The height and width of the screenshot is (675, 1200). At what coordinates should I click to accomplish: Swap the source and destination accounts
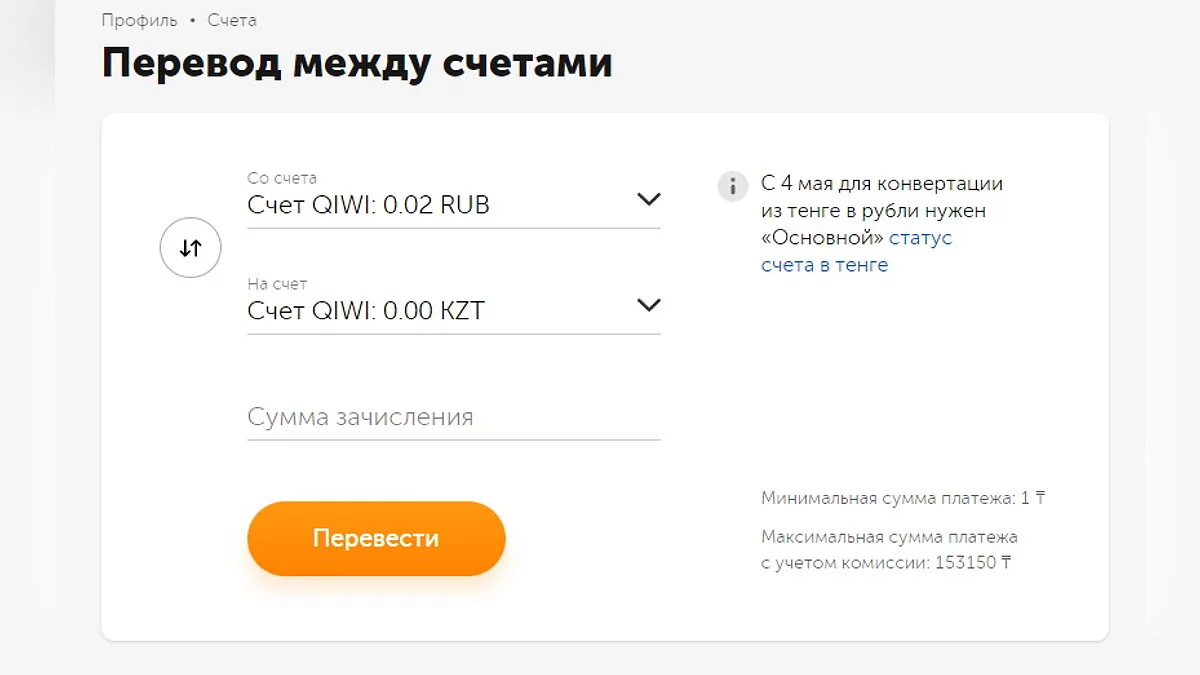[190, 248]
